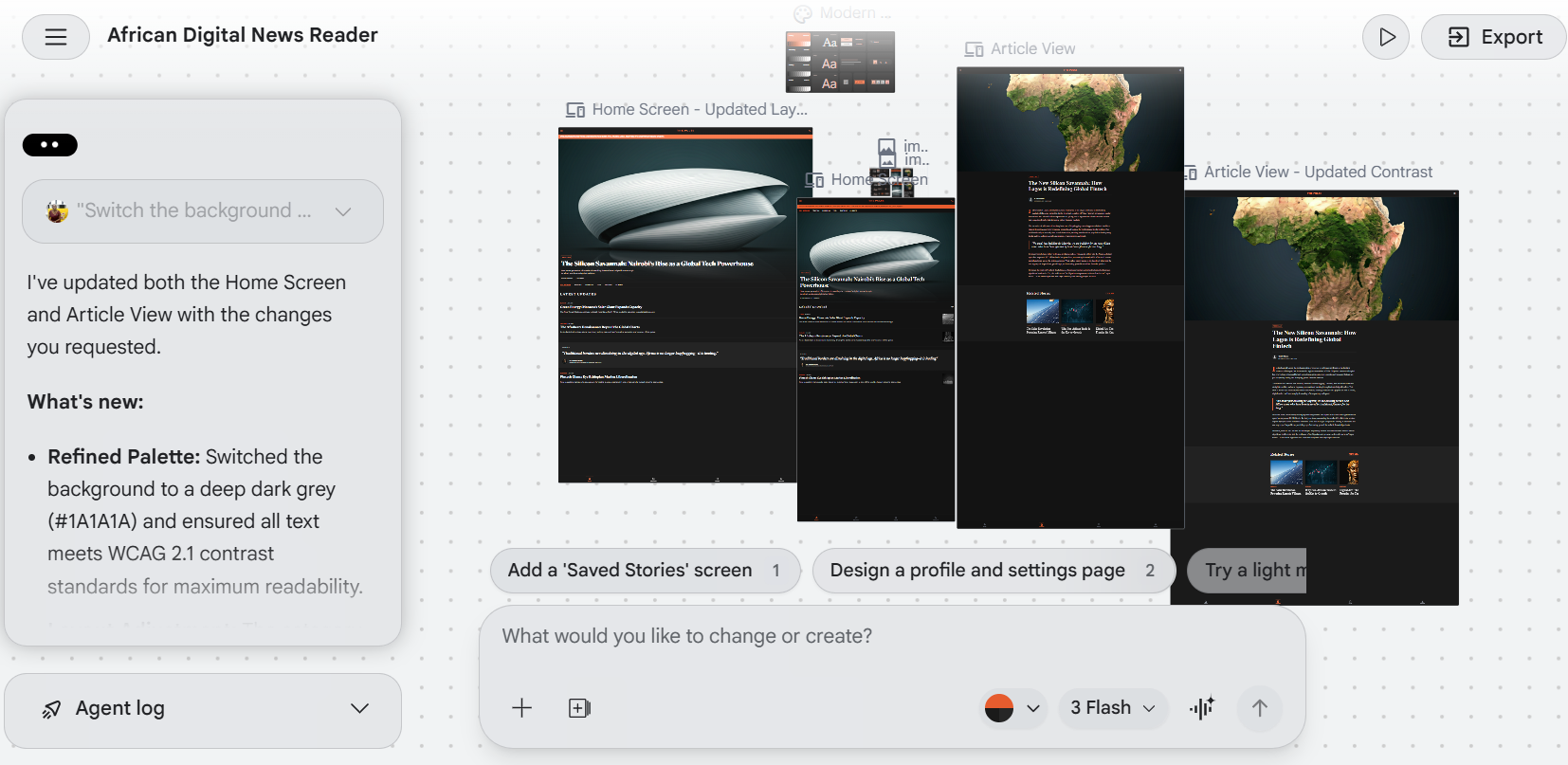Click the 'African Digital News Reader' project title

coord(243,36)
